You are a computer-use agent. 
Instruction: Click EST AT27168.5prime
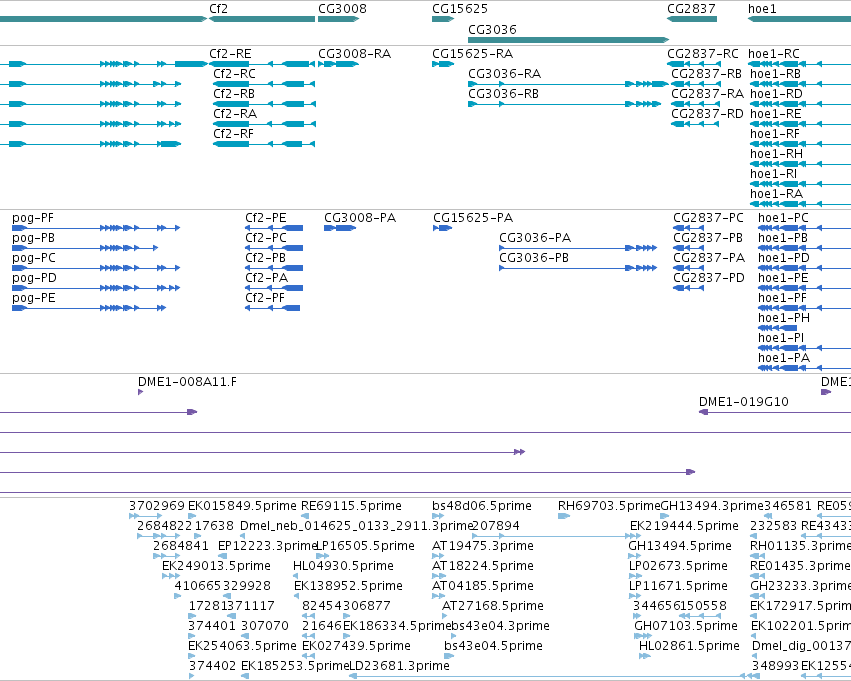tap(493, 606)
